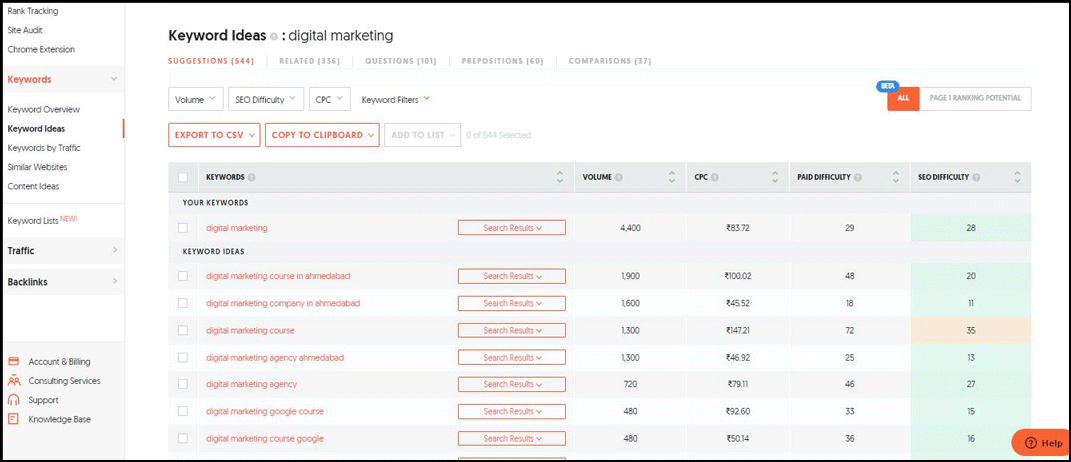1071x462 pixels.
Task: Expand the Traffic sidebar section
Action: (x=62, y=251)
